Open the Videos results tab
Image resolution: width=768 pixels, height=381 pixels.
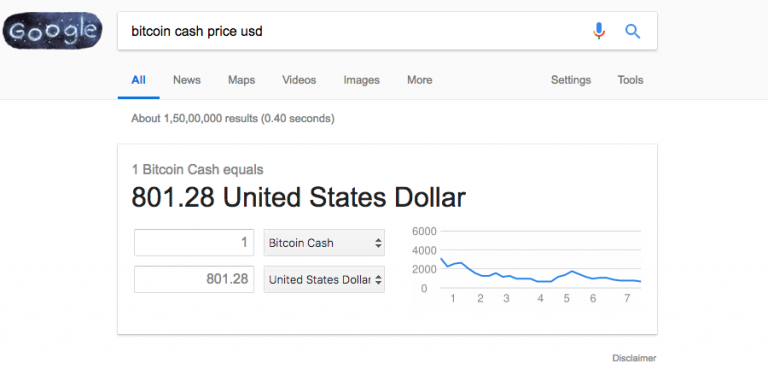click(299, 80)
